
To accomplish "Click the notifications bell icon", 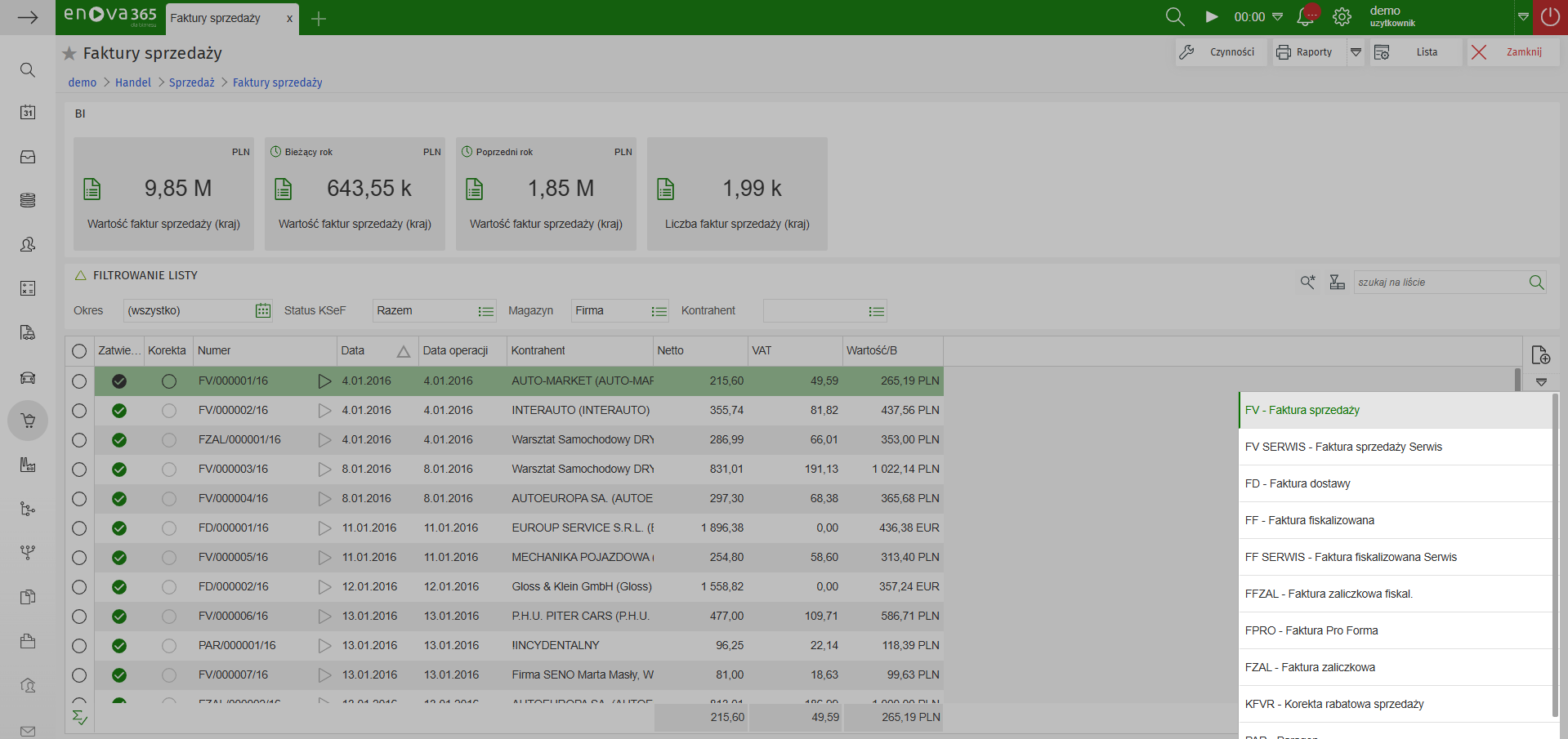I will tap(1306, 17).
